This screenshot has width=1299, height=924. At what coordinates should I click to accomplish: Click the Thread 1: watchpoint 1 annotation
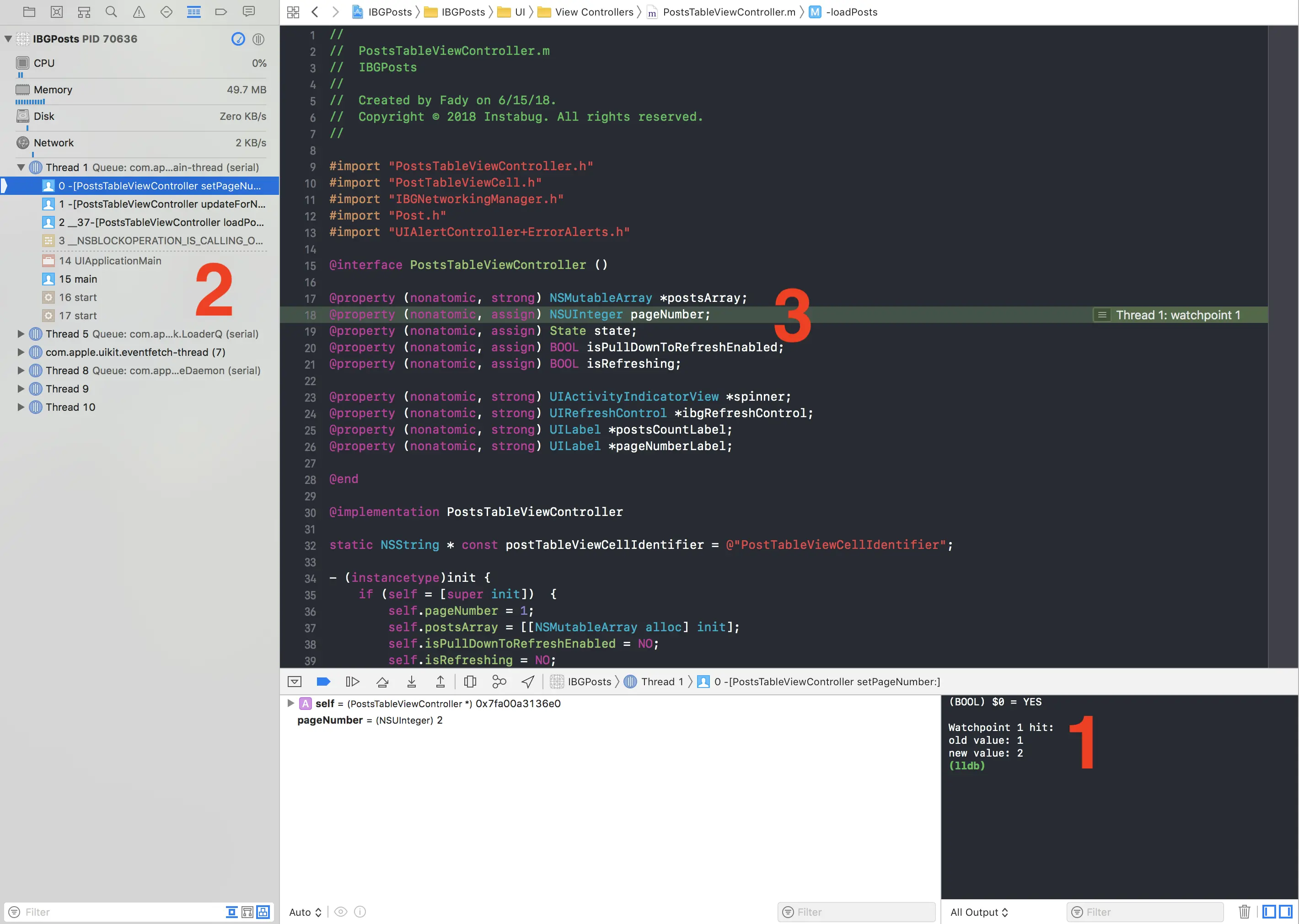(1177, 315)
